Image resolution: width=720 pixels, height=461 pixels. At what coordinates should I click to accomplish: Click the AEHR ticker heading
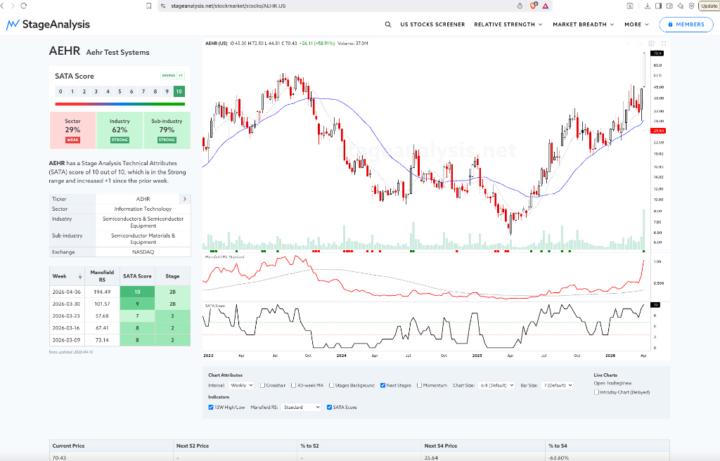pos(65,51)
